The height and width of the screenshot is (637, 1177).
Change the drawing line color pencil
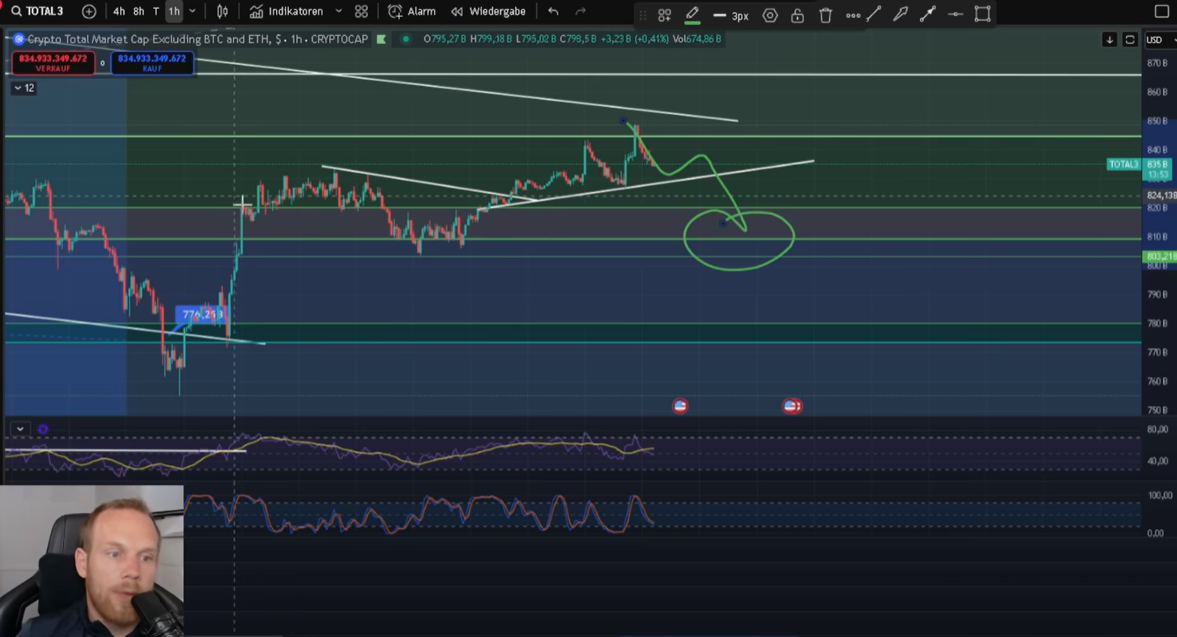click(692, 14)
